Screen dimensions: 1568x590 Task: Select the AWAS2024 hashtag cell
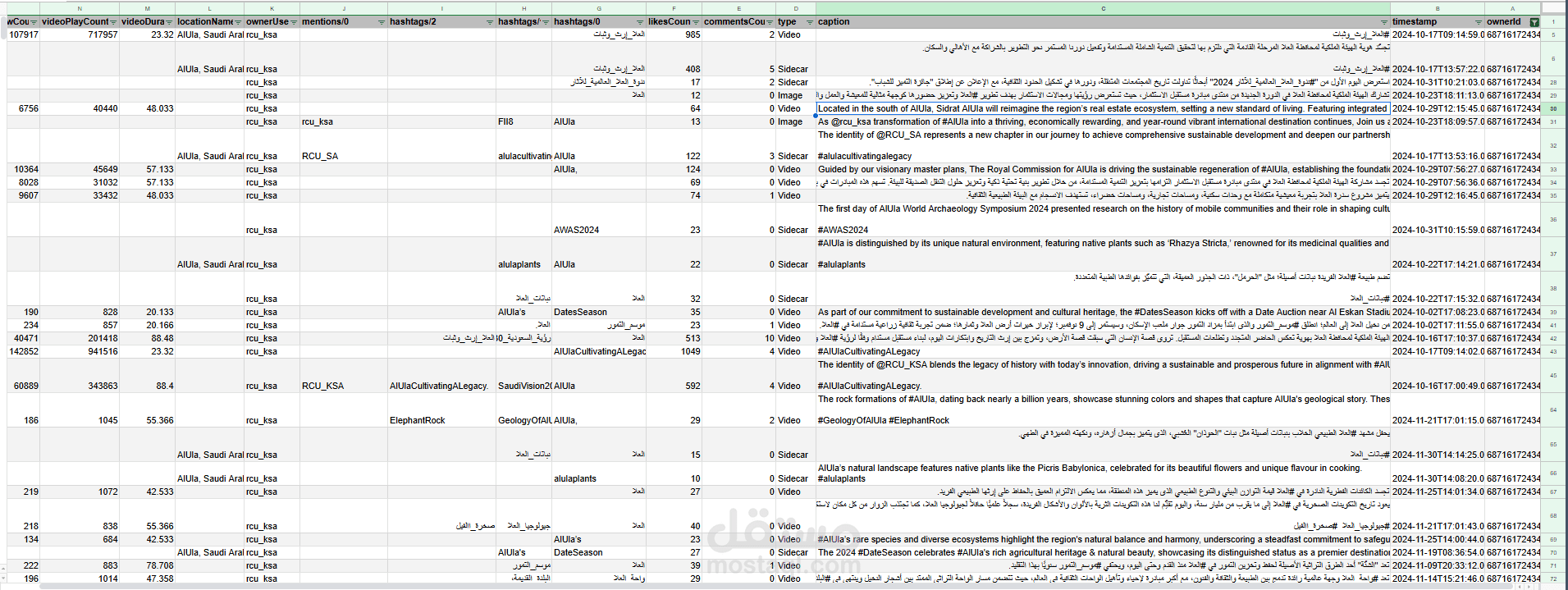coord(599,219)
